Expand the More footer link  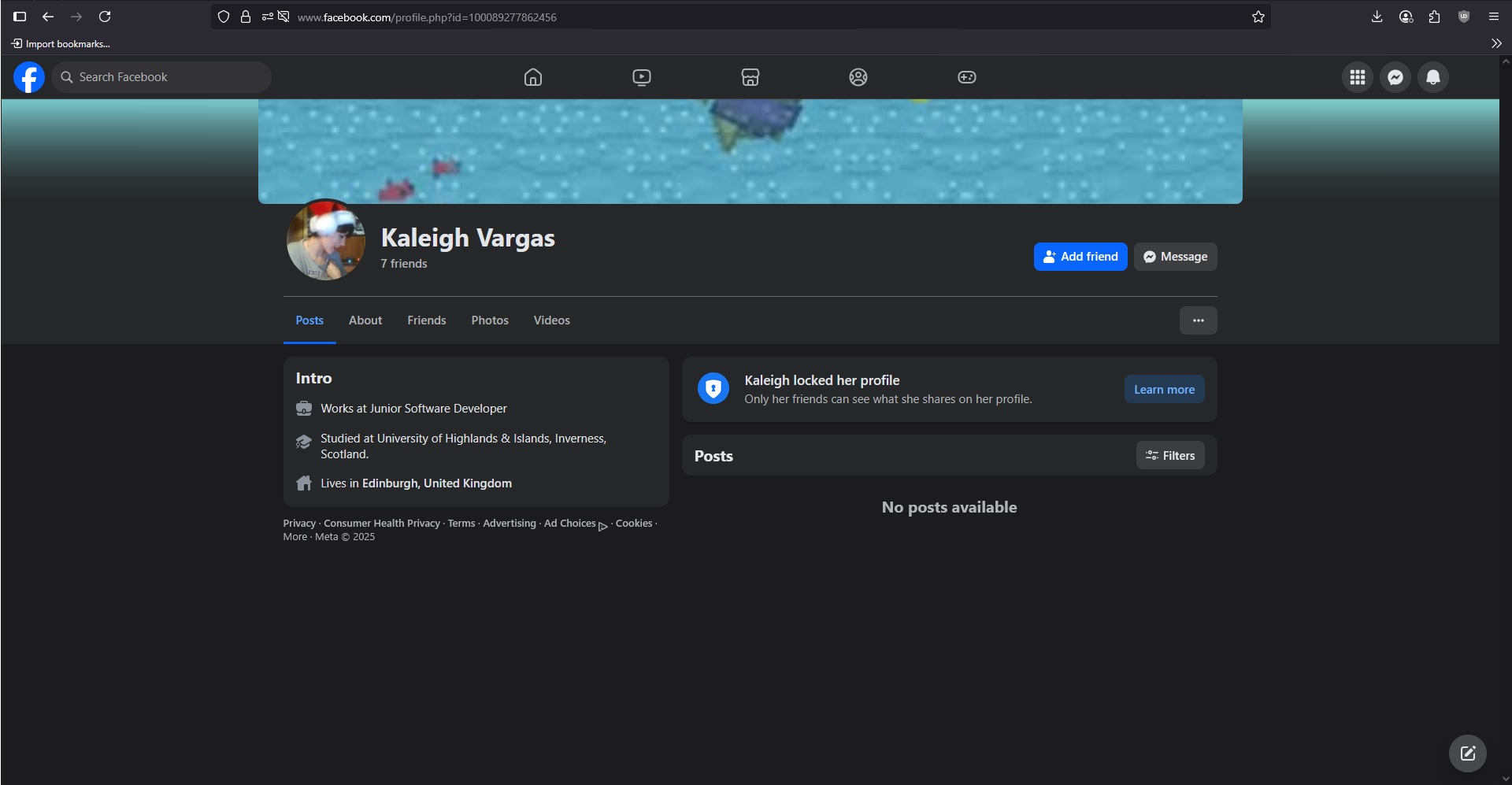295,537
